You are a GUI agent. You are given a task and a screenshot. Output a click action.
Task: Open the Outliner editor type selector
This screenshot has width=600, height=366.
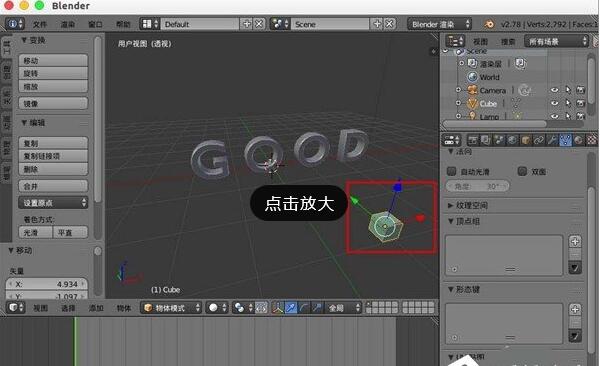coord(456,41)
